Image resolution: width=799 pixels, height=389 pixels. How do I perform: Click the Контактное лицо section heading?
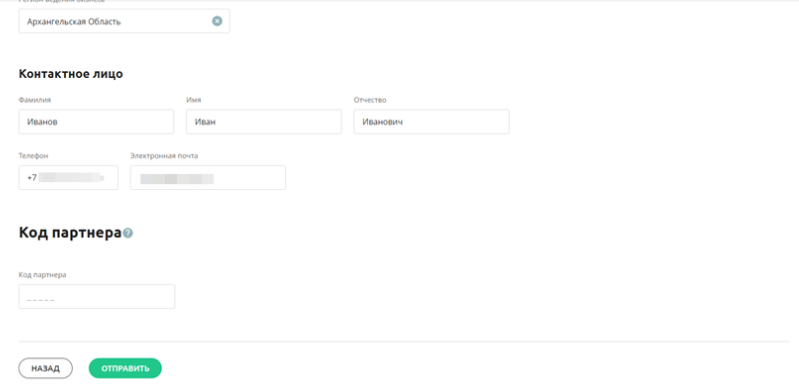point(71,74)
